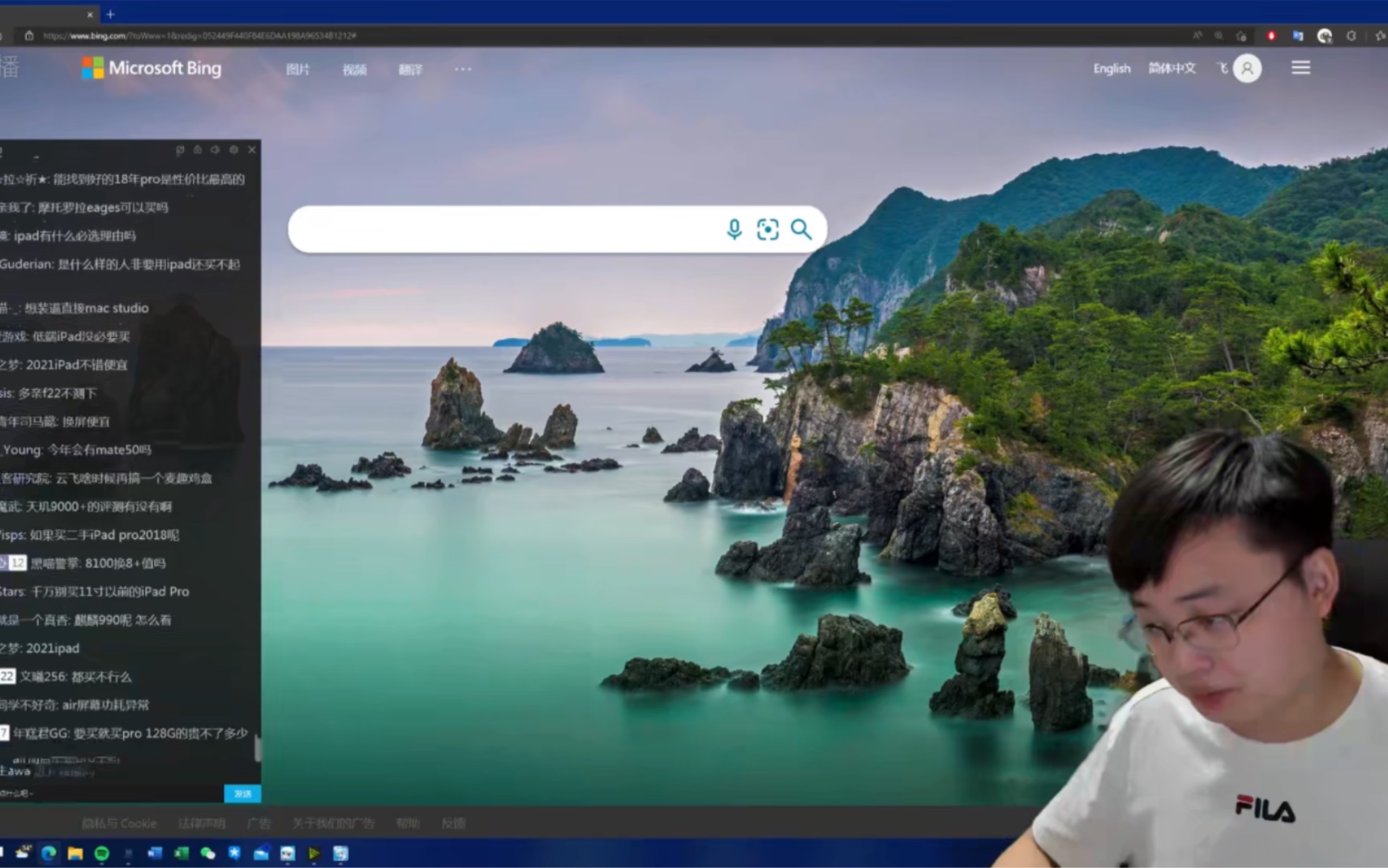Open the 反馈 footer link
The width and height of the screenshot is (1388, 868).
tap(453, 823)
